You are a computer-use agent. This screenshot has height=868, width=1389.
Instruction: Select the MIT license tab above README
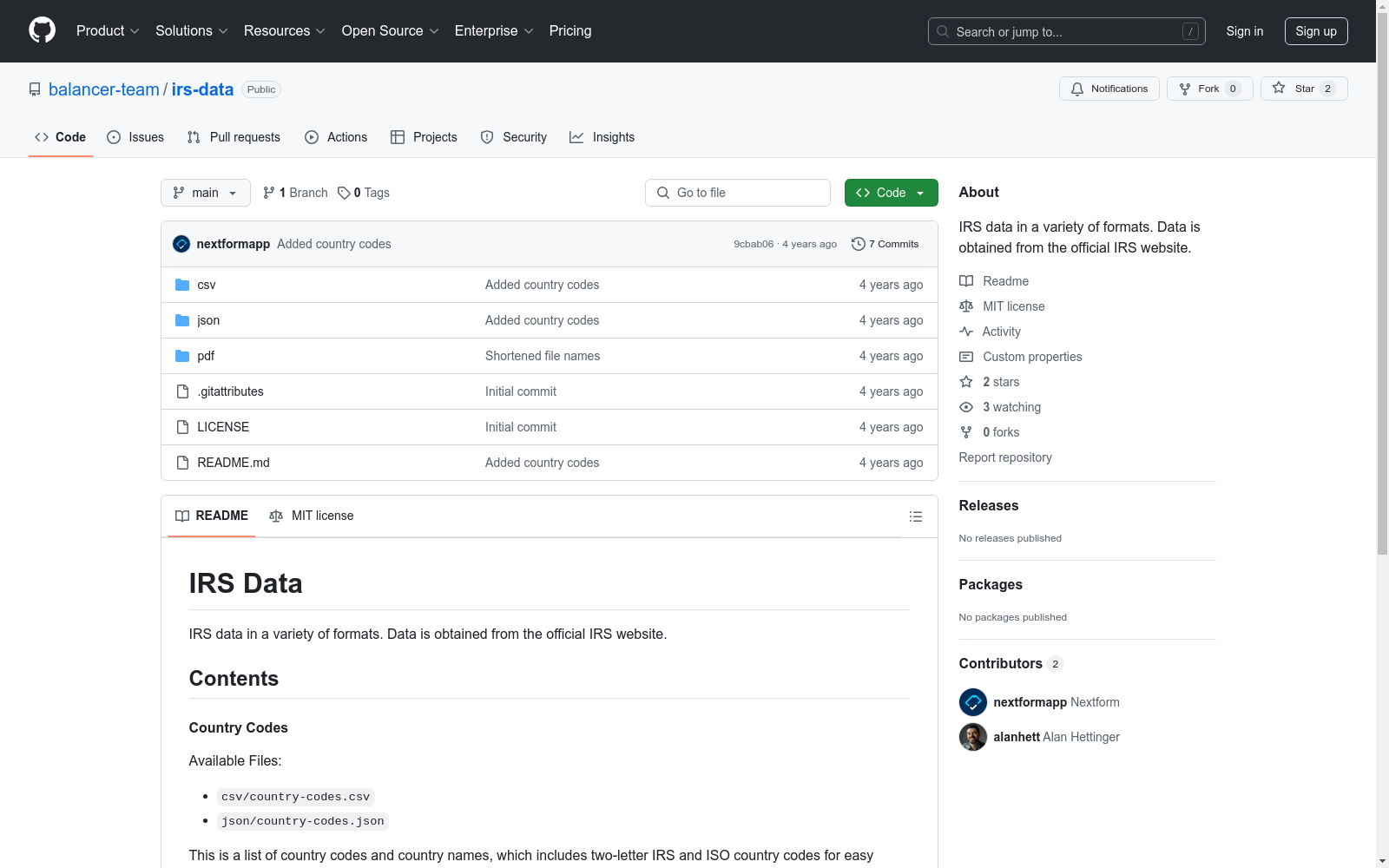click(312, 516)
